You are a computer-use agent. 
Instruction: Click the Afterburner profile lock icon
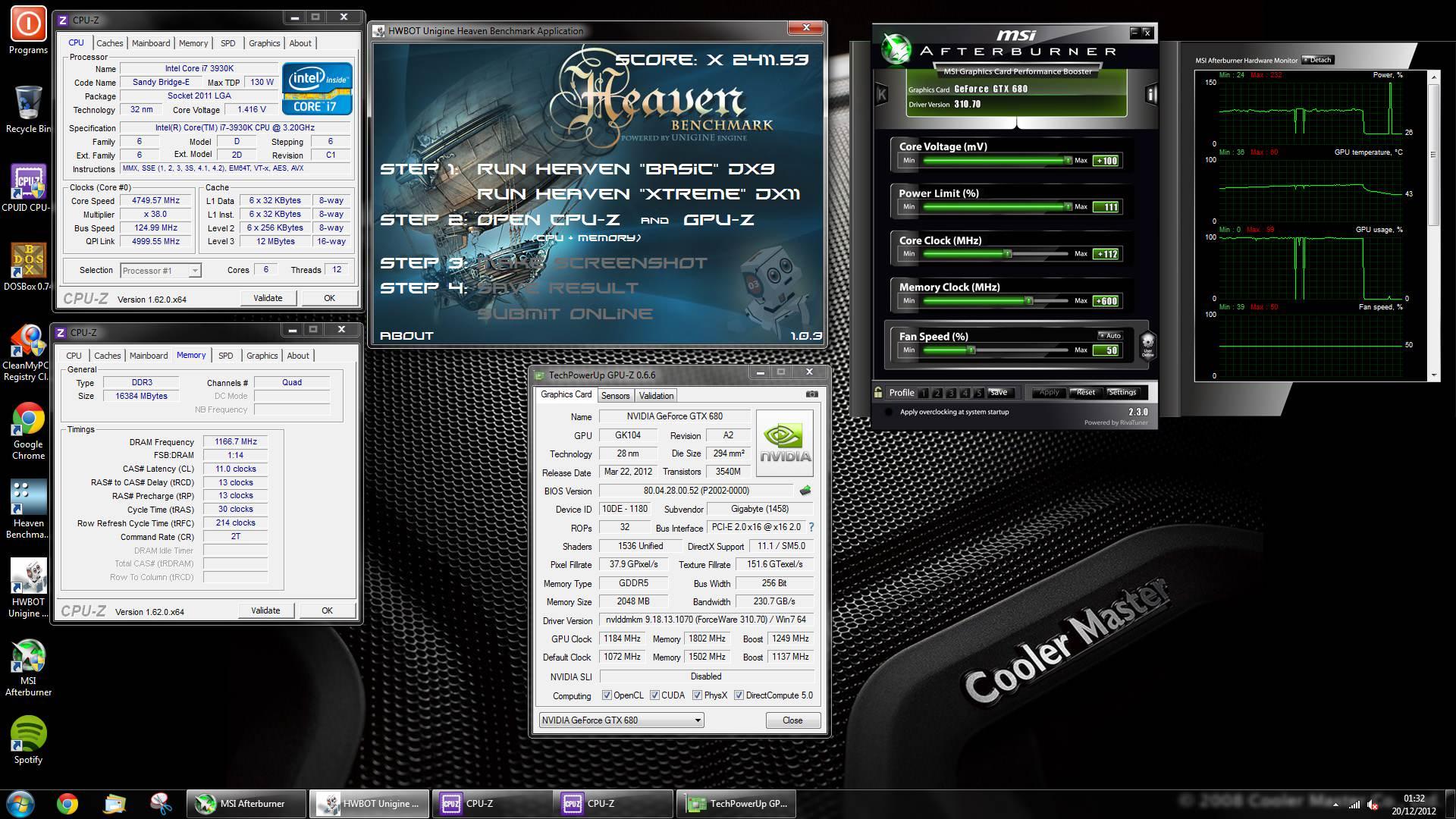click(x=878, y=392)
